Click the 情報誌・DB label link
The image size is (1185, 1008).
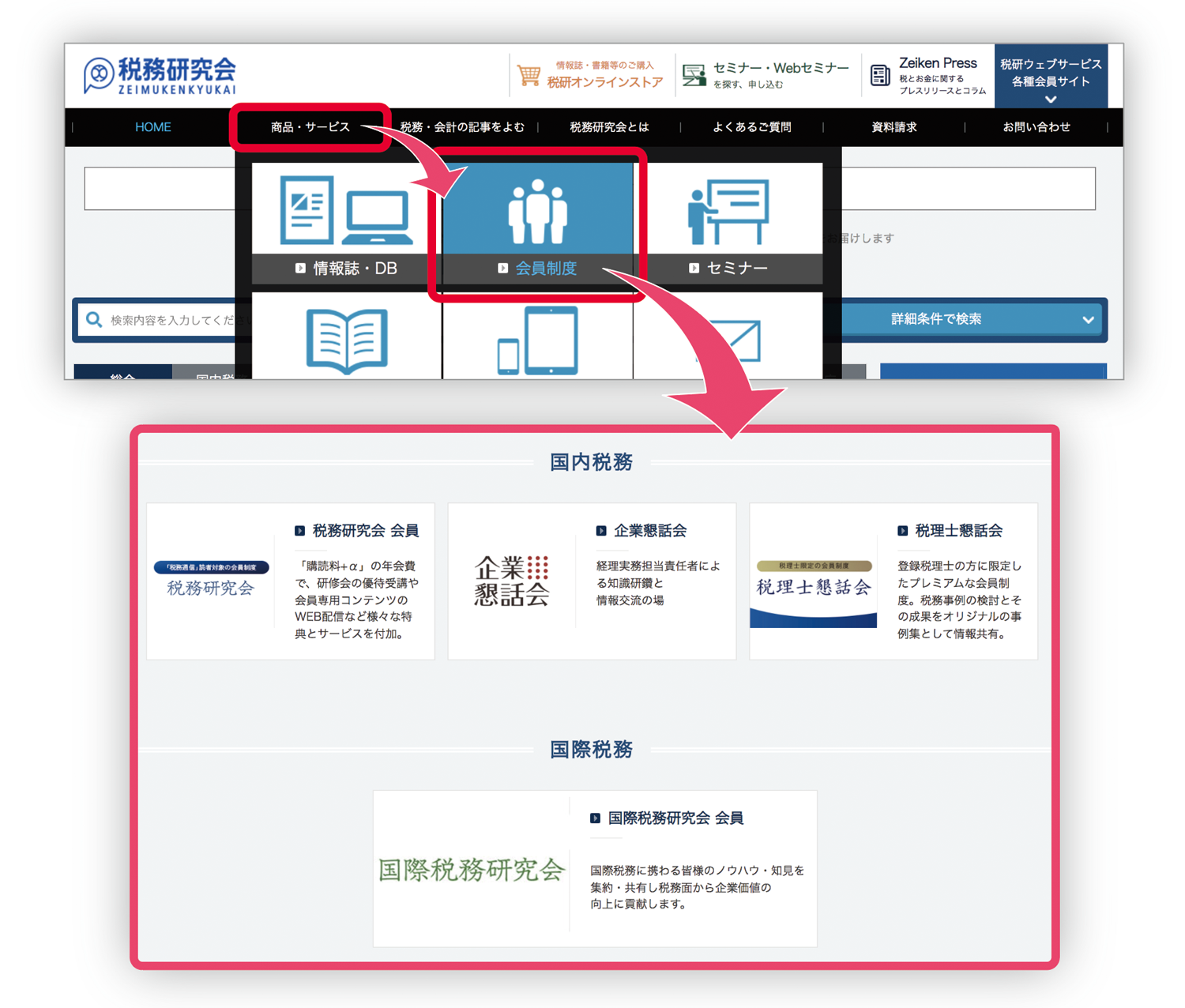tap(355, 269)
